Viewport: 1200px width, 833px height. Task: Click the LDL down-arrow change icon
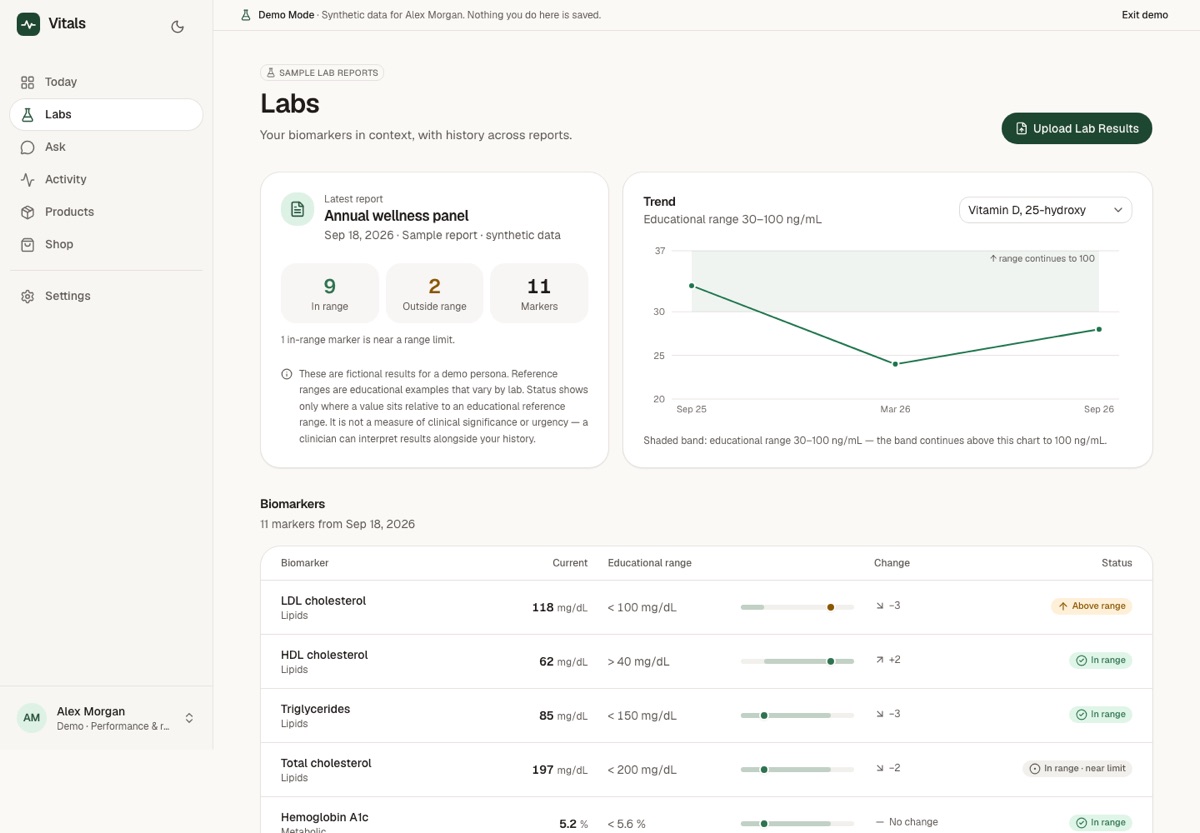(880, 606)
